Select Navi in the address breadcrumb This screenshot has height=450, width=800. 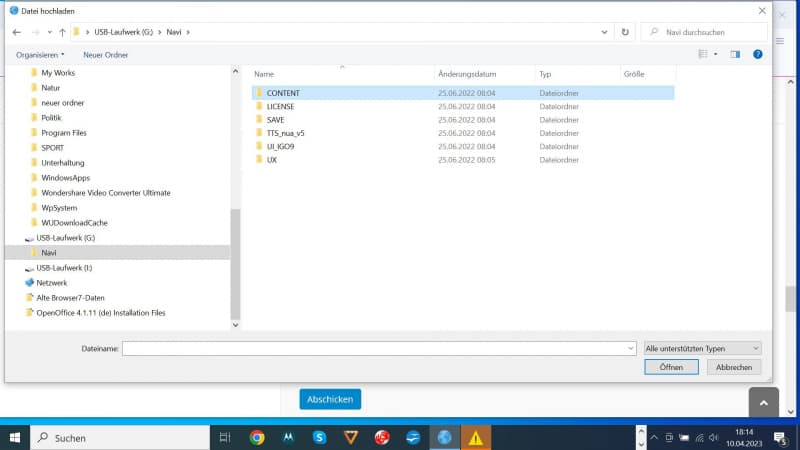(174, 32)
